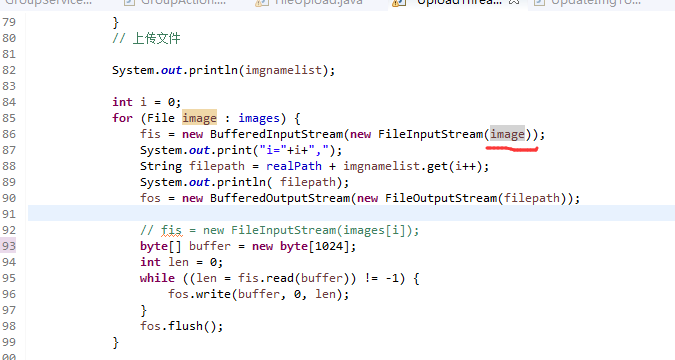
Task: Click the 'fos.flush()' statement on line 98
Action: (x=181, y=326)
